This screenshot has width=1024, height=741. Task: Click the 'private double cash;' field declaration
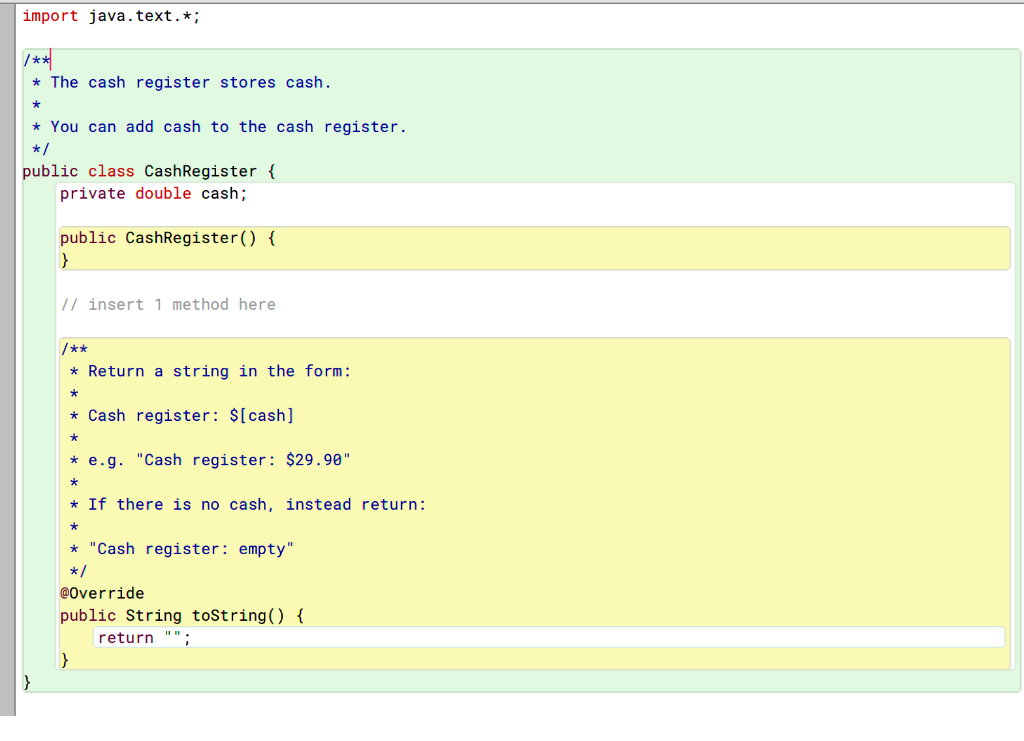tap(153, 194)
